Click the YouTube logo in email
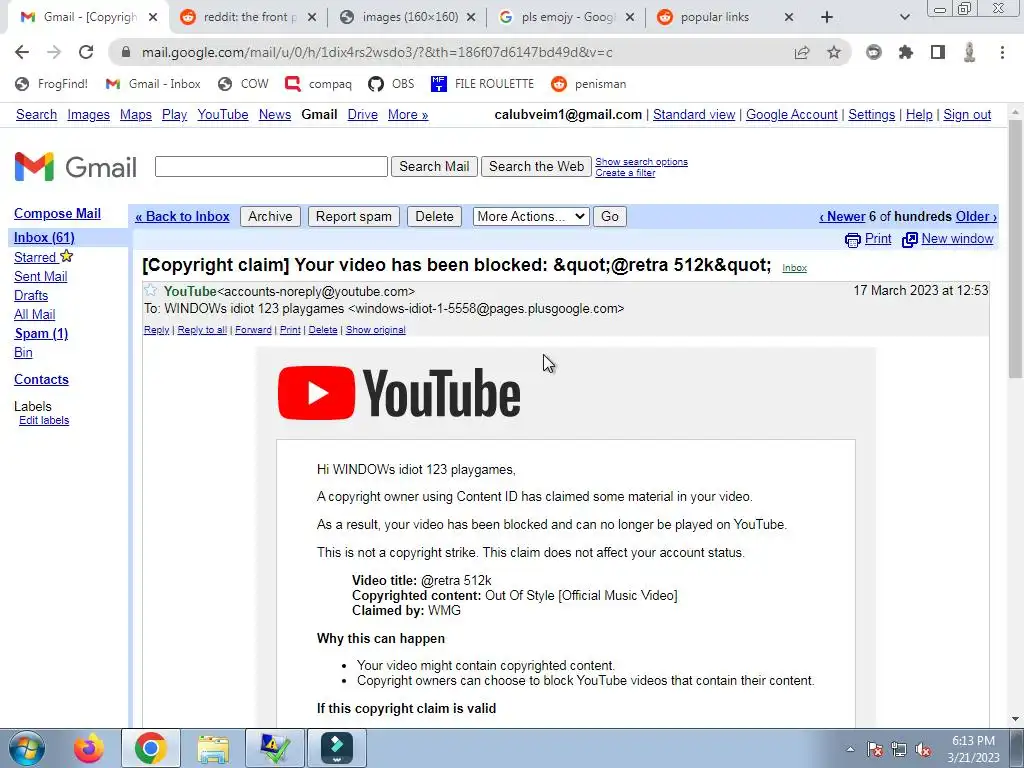The height and width of the screenshot is (768, 1024). pyautogui.click(x=399, y=392)
